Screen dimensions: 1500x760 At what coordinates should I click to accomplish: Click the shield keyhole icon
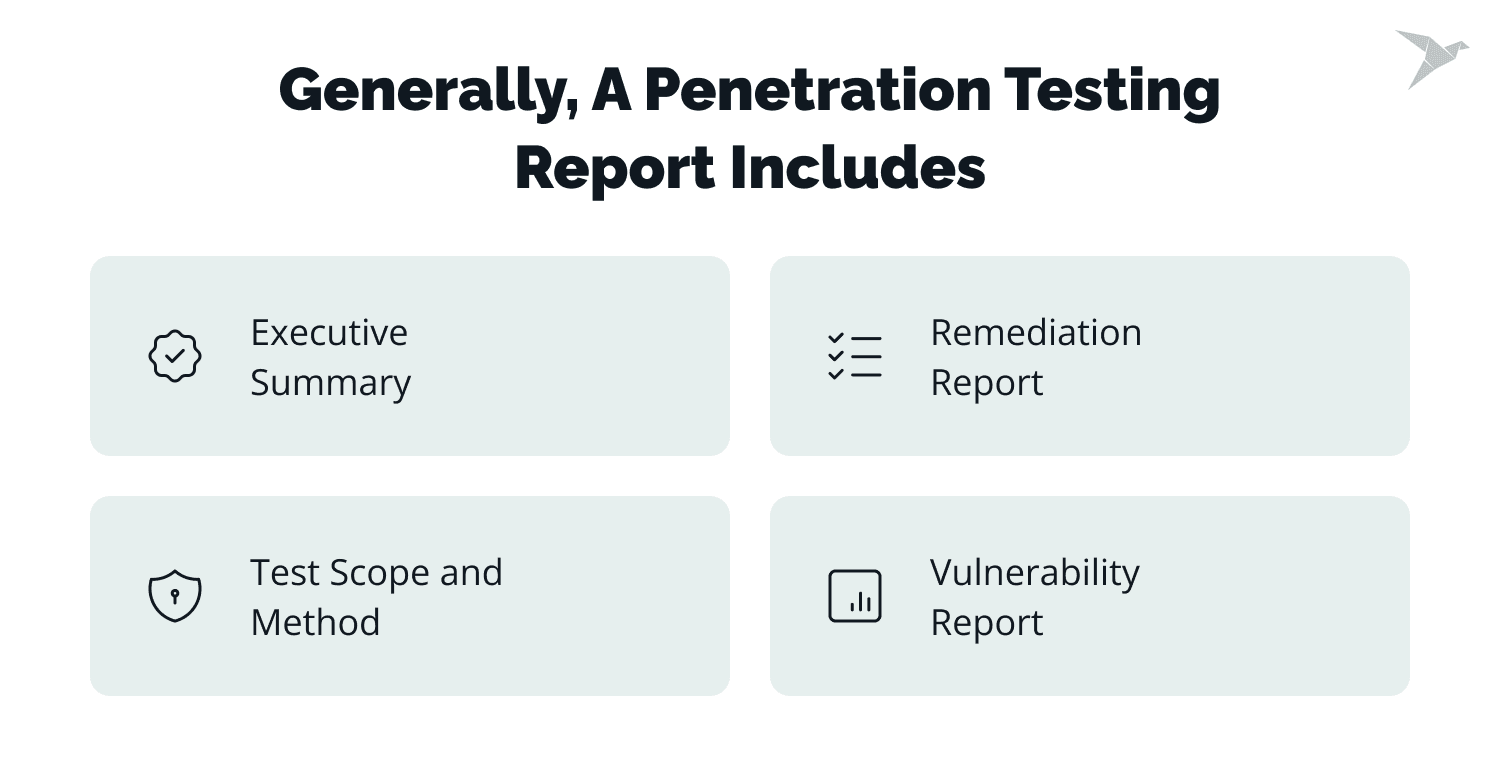click(x=175, y=596)
